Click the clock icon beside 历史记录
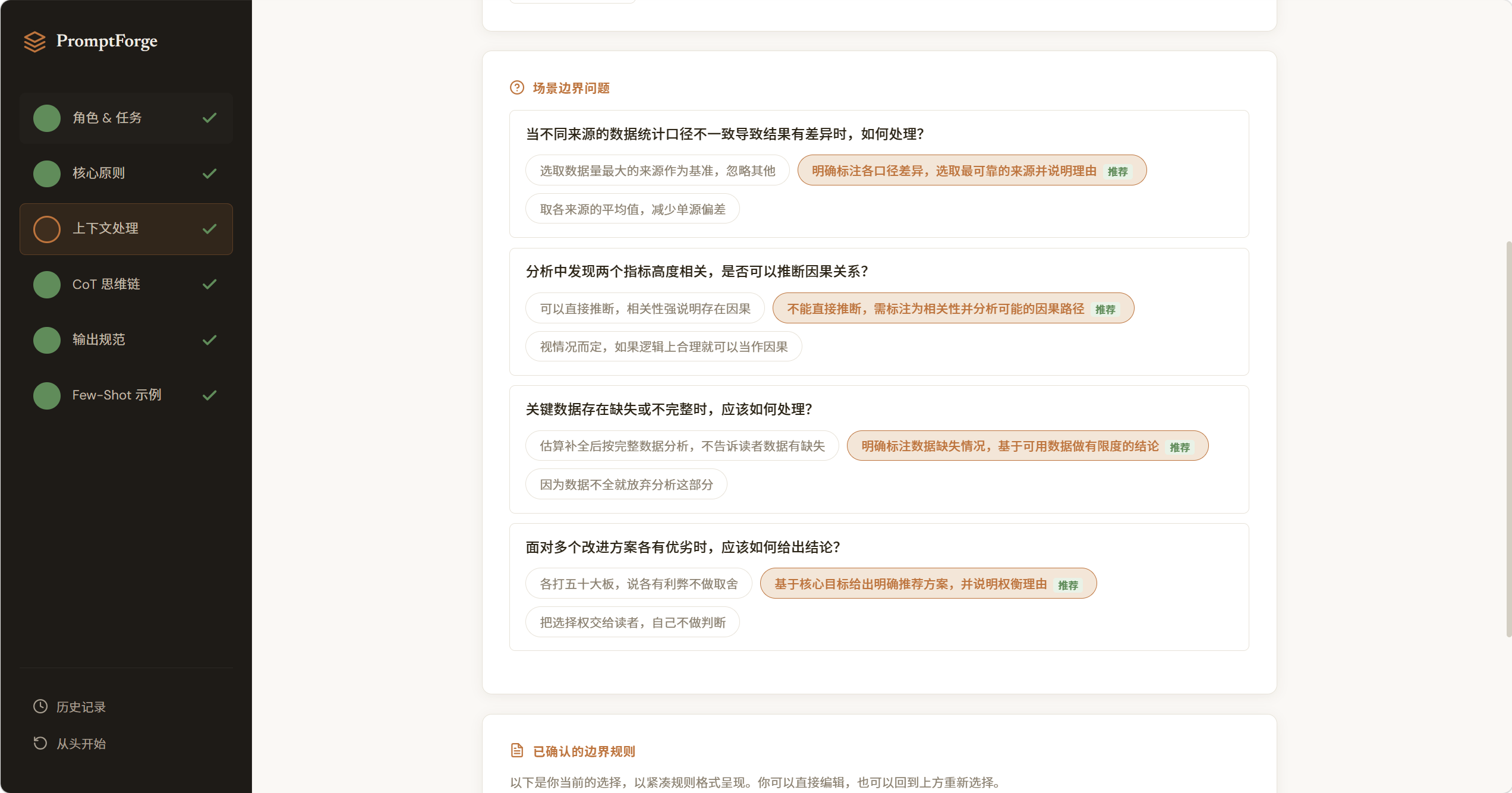1512x793 pixels. [40, 706]
